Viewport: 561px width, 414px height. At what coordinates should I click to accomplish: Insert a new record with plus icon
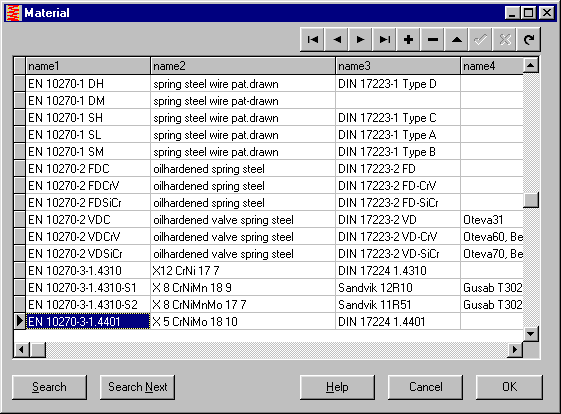[409, 39]
